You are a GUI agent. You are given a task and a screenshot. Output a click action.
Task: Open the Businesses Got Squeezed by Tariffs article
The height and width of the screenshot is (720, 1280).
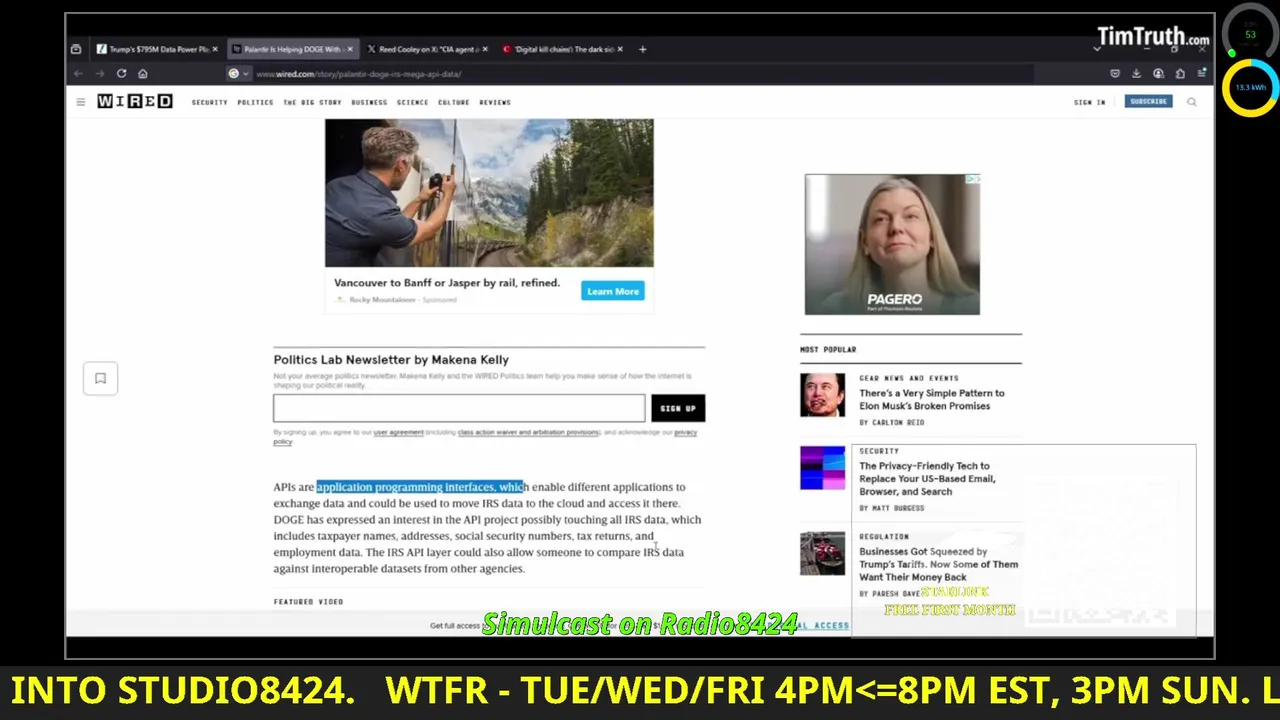pos(939,564)
